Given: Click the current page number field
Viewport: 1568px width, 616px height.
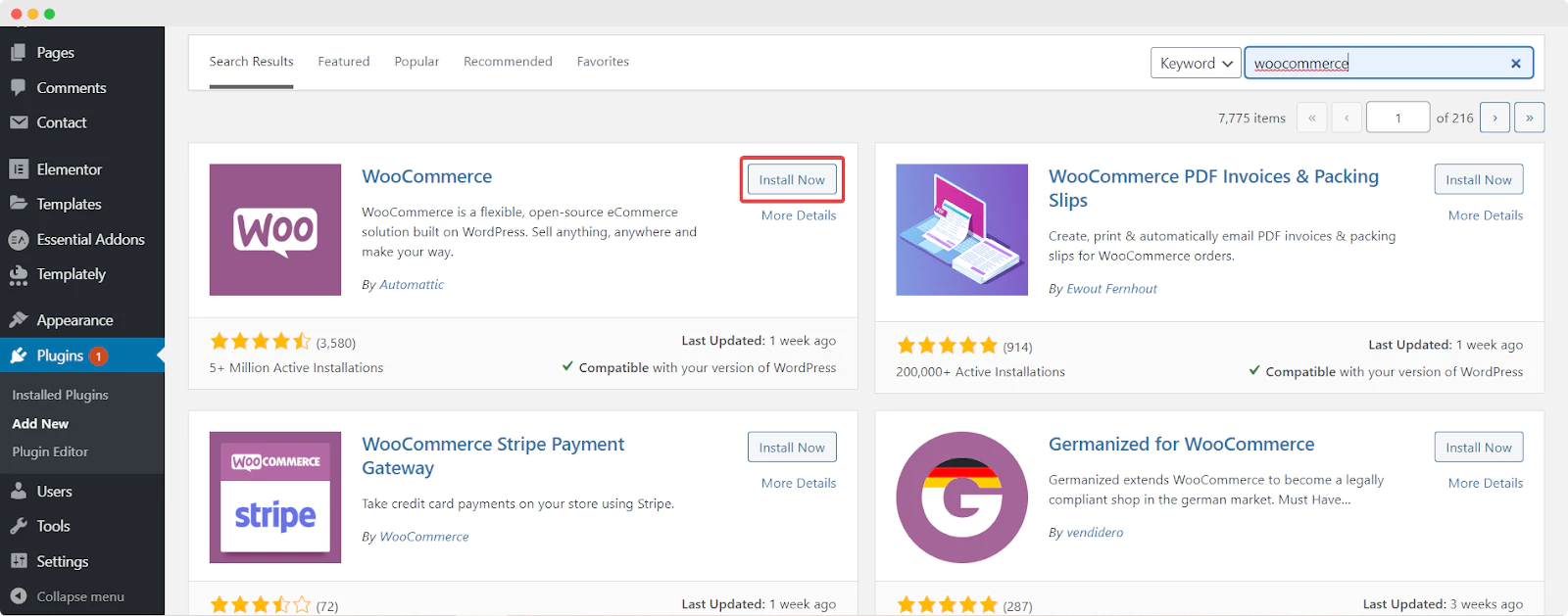Looking at the screenshot, I should [x=1398, y=118].
